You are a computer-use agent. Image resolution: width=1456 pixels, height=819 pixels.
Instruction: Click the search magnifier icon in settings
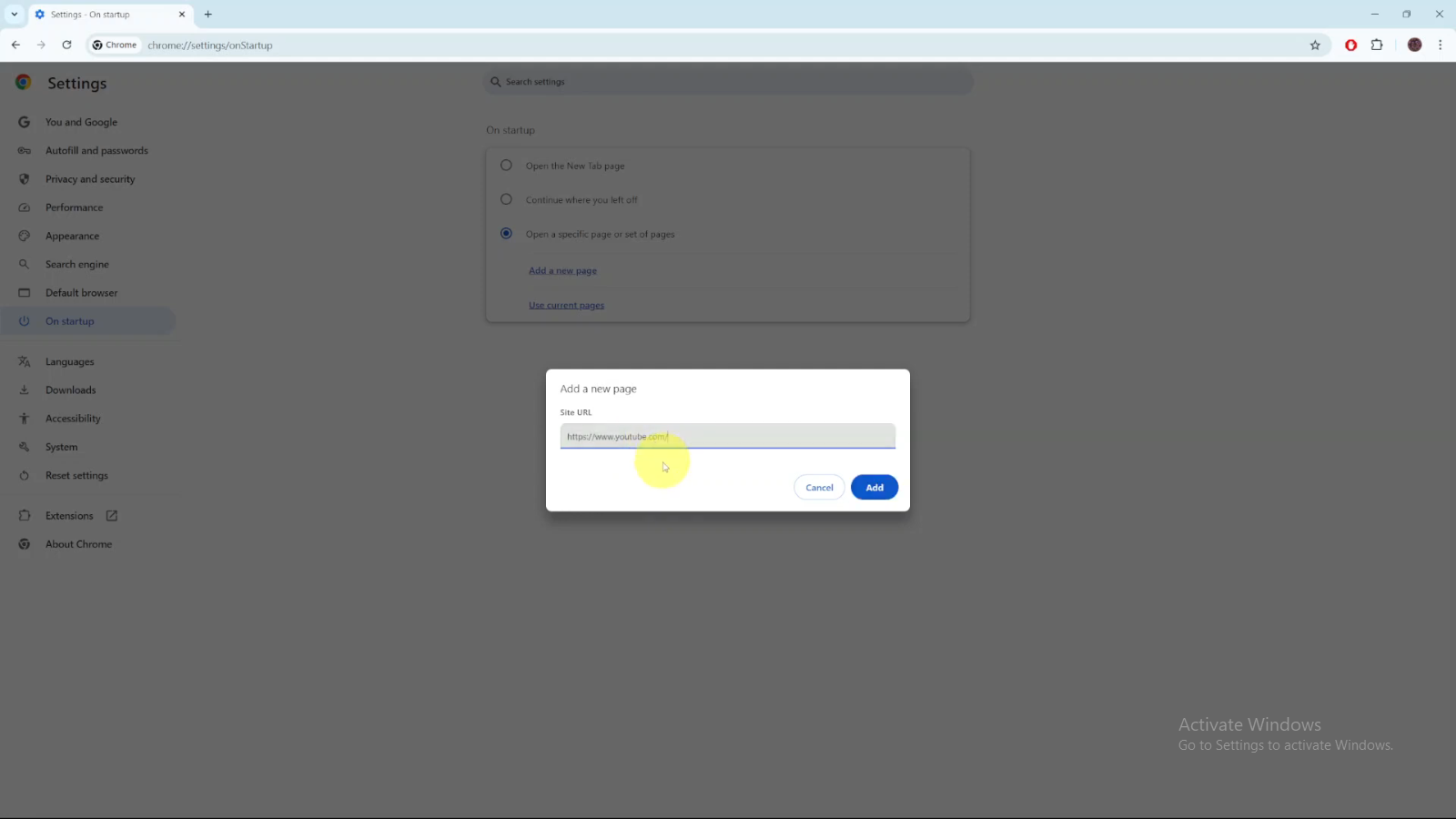[495, 82]
